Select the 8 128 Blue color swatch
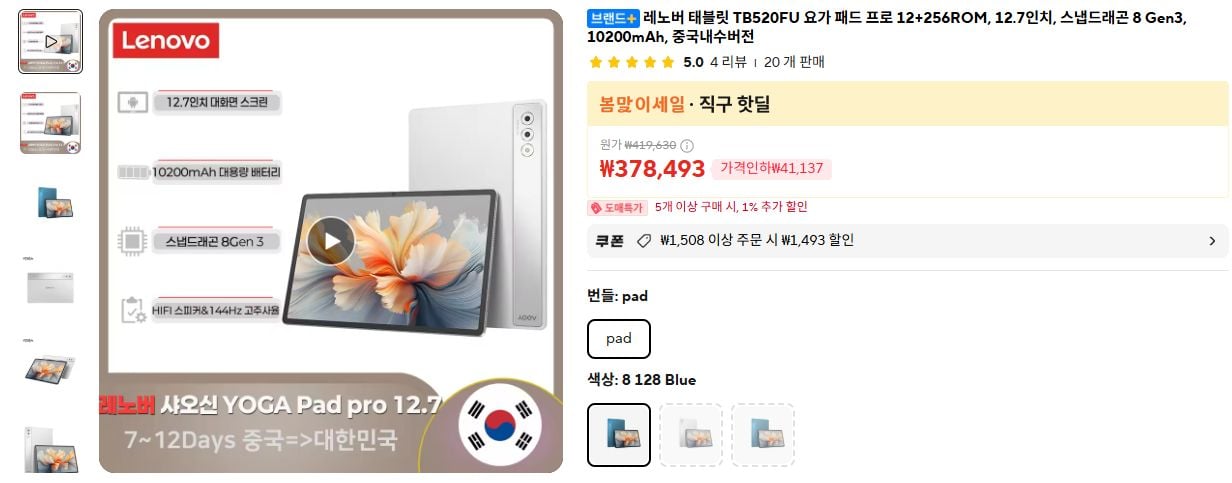 click(619, 435)
